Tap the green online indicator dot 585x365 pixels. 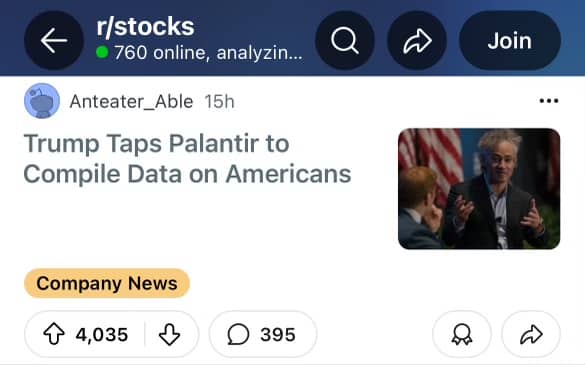point(102,52)
